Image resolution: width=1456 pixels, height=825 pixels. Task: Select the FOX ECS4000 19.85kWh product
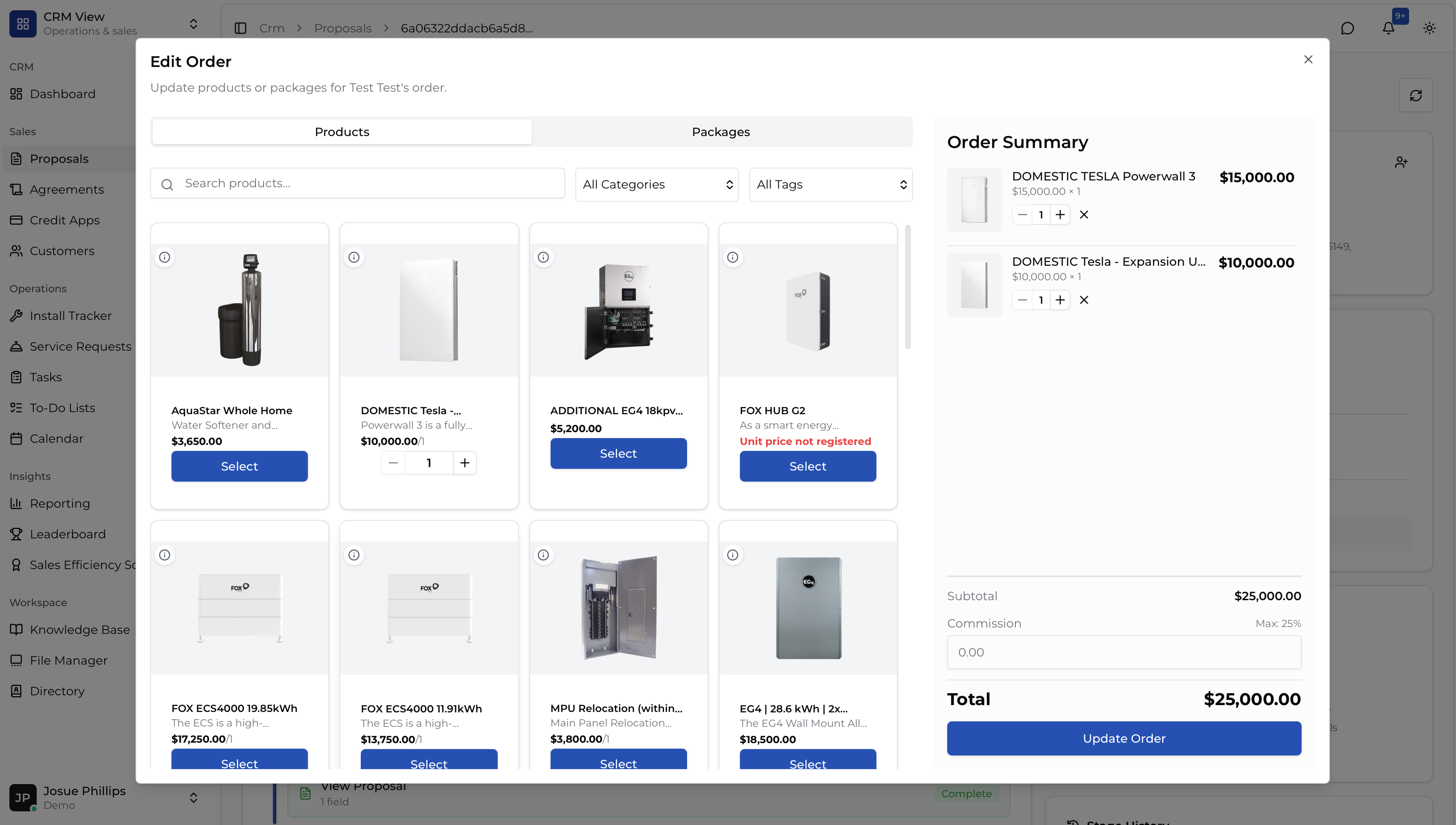240,759
